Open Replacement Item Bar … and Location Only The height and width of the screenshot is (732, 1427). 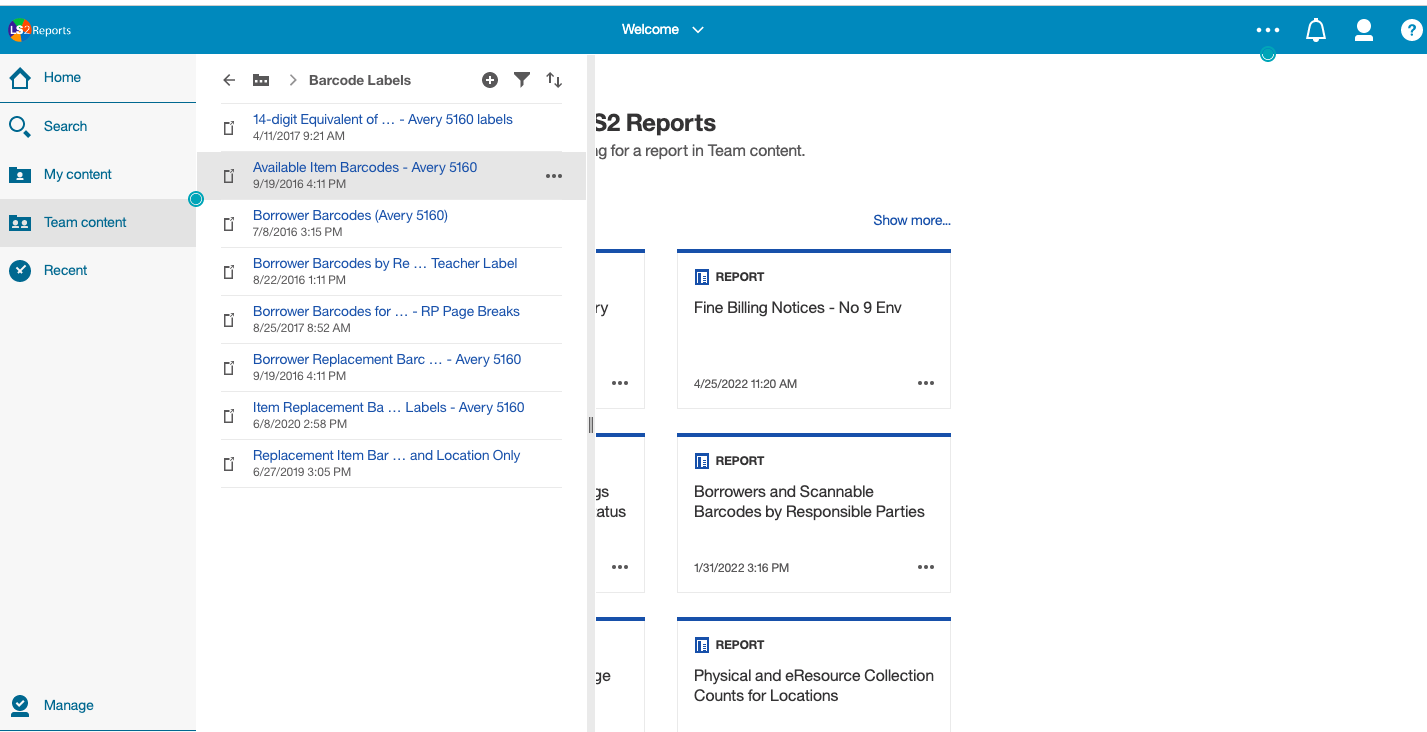coord(387,455)
